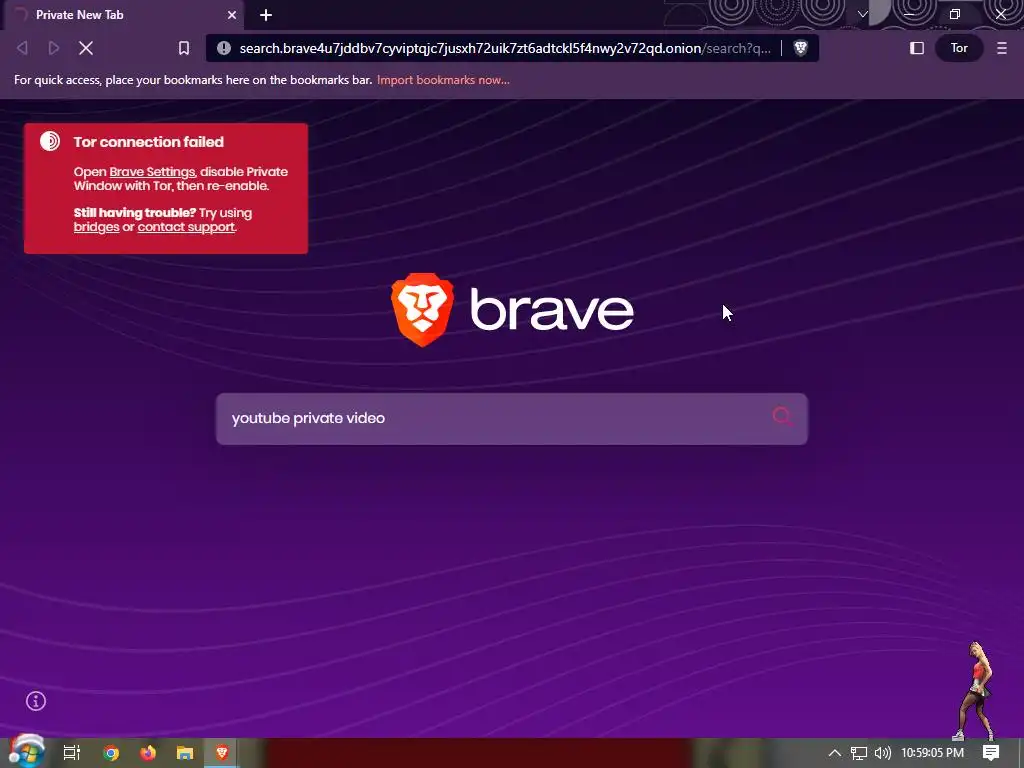
Task: Bookmark this page with the bookmark icon
Action: coord(184,48)
